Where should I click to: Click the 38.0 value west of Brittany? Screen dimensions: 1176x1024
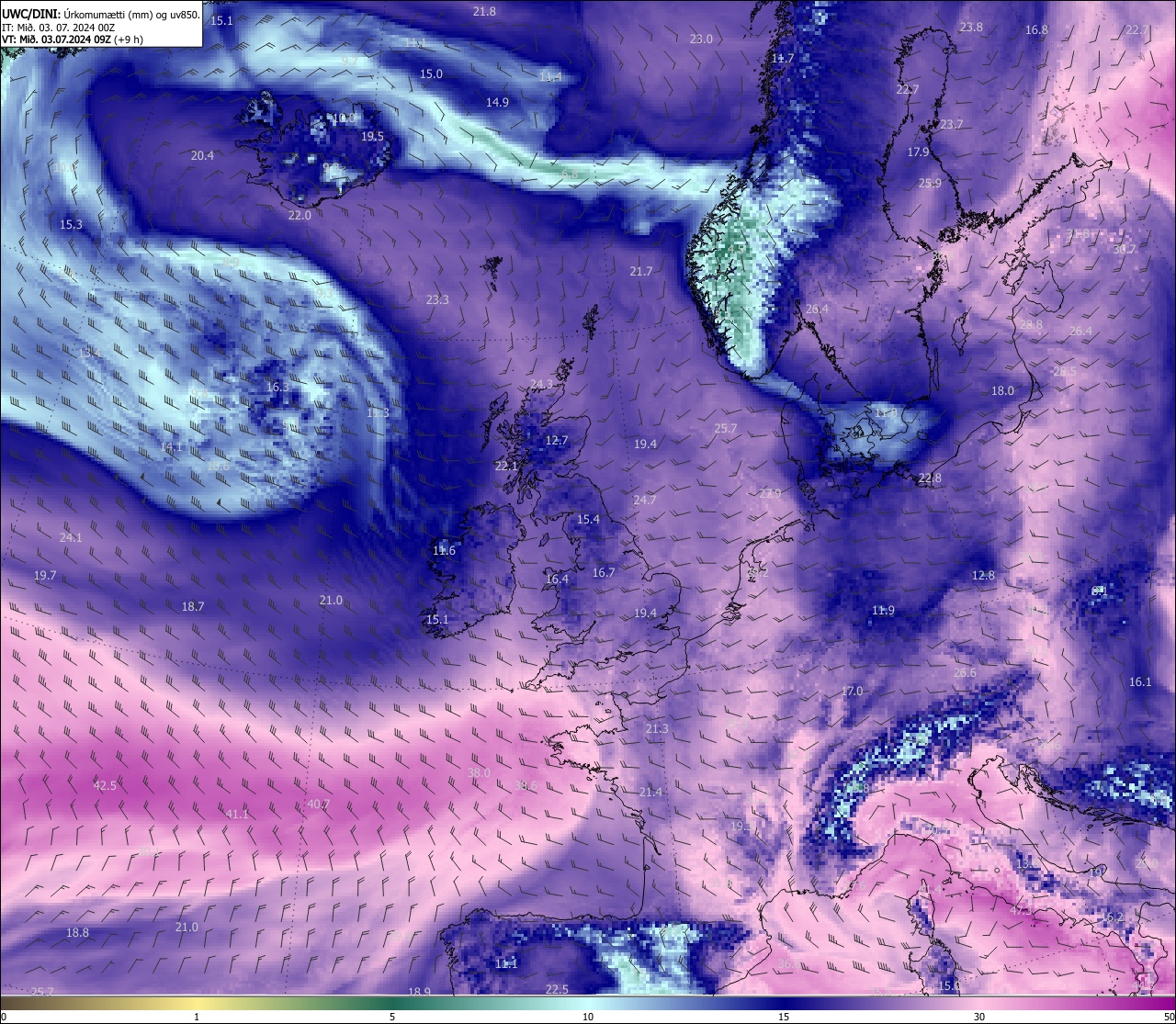(479, 773)
